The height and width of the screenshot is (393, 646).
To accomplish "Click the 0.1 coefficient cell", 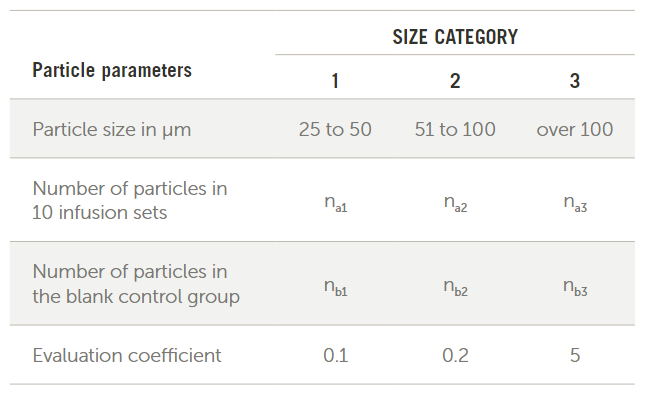I will (x=335, y=356).
